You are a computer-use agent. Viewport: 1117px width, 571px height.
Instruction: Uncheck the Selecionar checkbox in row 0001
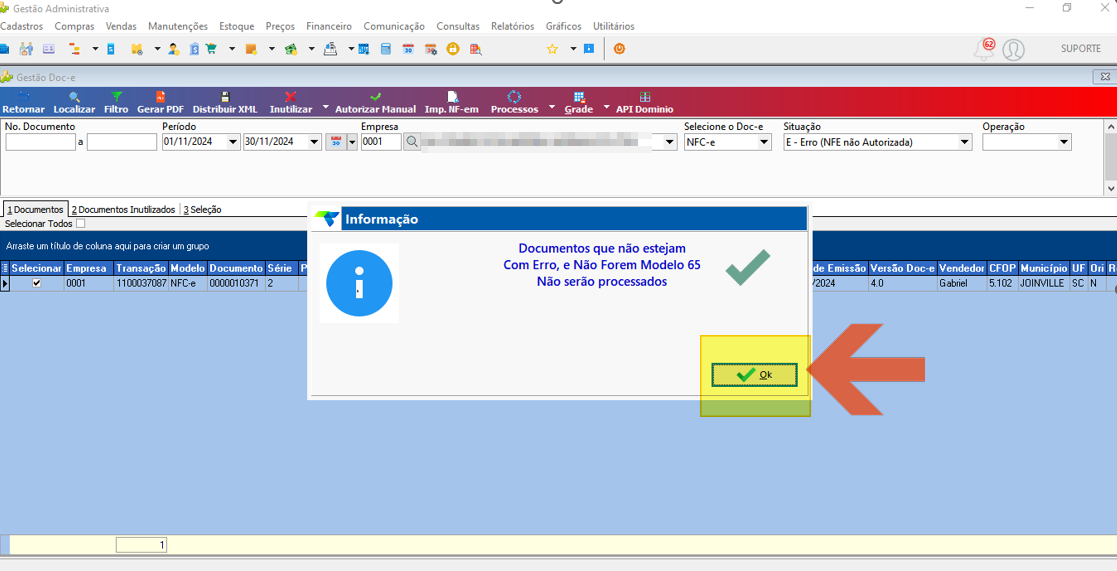(x=37, y=283)
